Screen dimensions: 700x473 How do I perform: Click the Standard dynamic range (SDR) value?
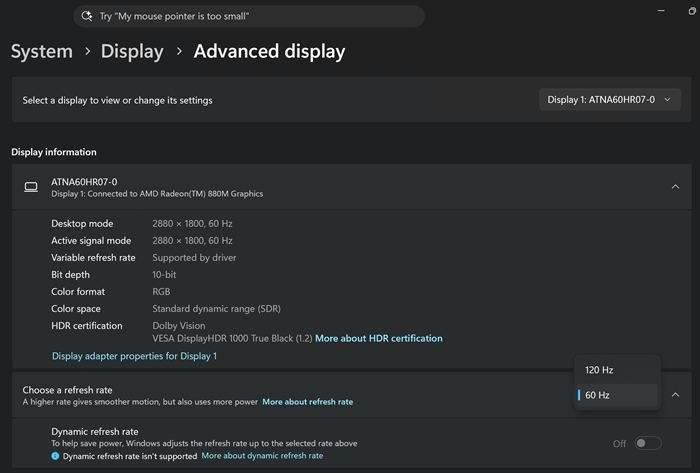pyautogui.click(x=217, y=309)
